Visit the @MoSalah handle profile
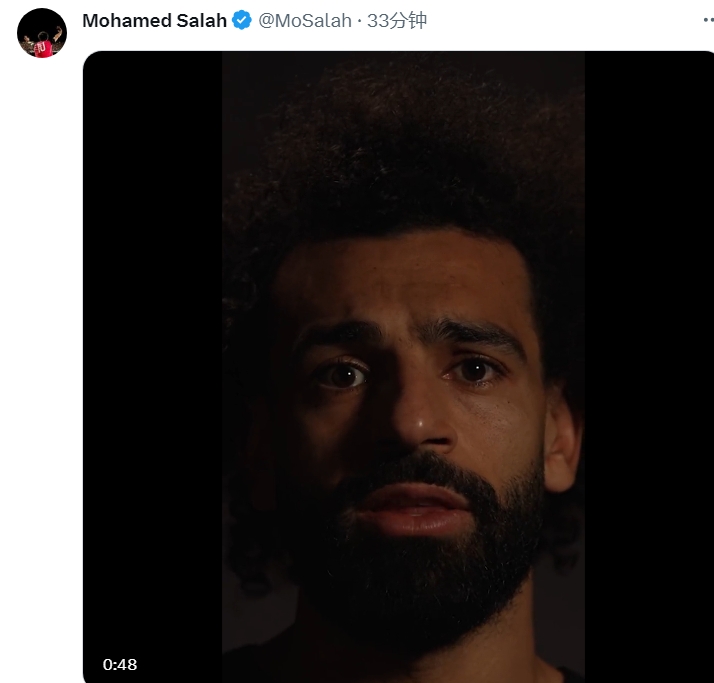The height and width of the screenshot is (683, 714). (x=305, y=20)
